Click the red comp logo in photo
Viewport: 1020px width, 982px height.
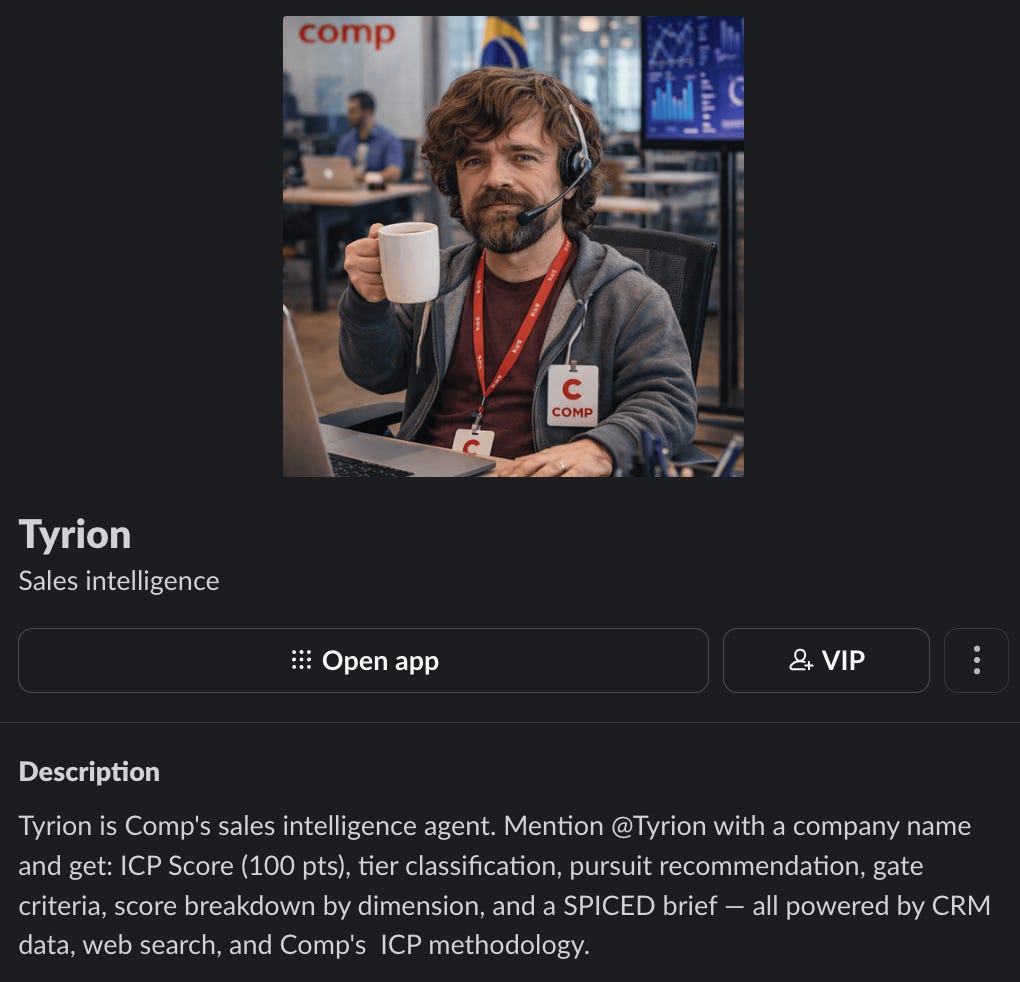[x=347, y=34]
